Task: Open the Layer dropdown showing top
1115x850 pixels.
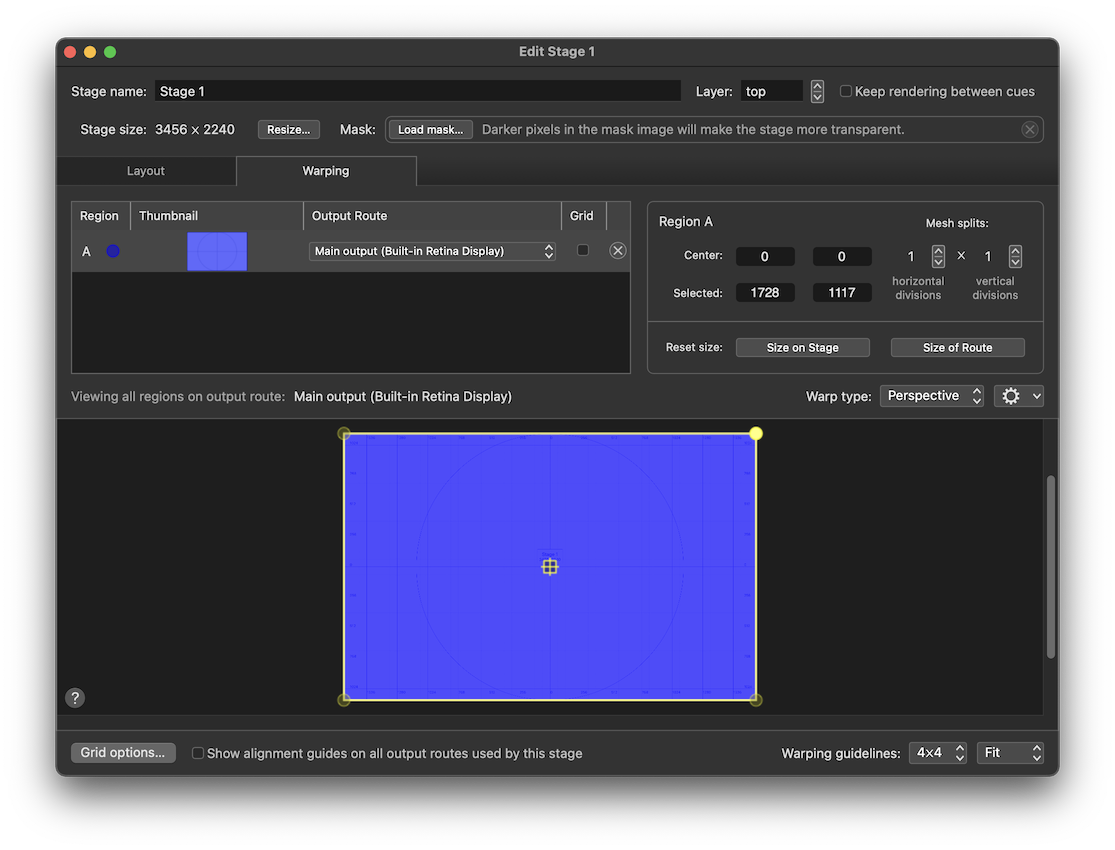Action: coord(772,90)
